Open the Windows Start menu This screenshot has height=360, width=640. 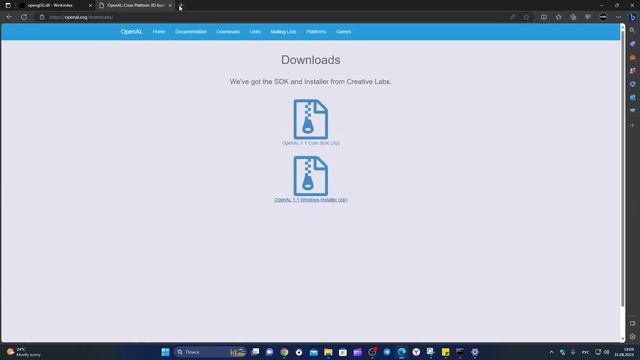click(165, 352)
